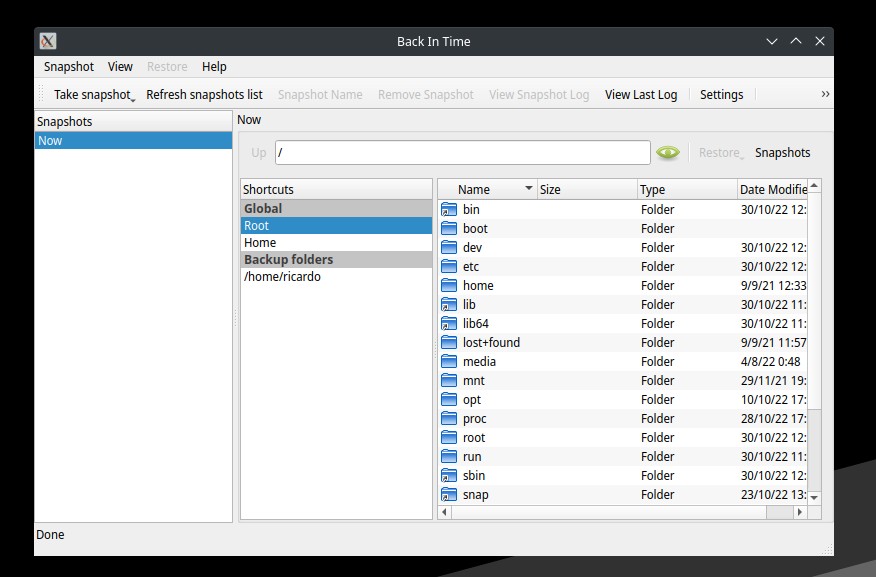Click the mnt folder icon
Image resolution: width=876 pixels, height=577 pixels.
click(x=449, y=380)
